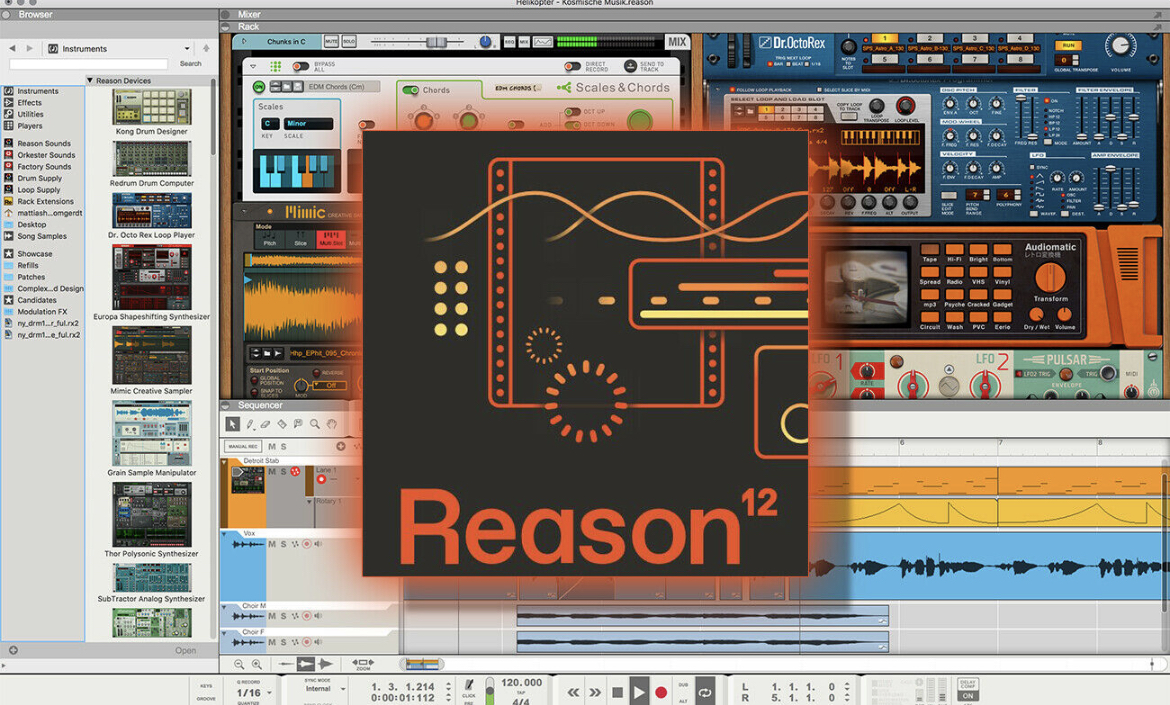Viewport: 1170px width, 705px height.
Task: Click the Browser search input field
Action: click(88, 64)
